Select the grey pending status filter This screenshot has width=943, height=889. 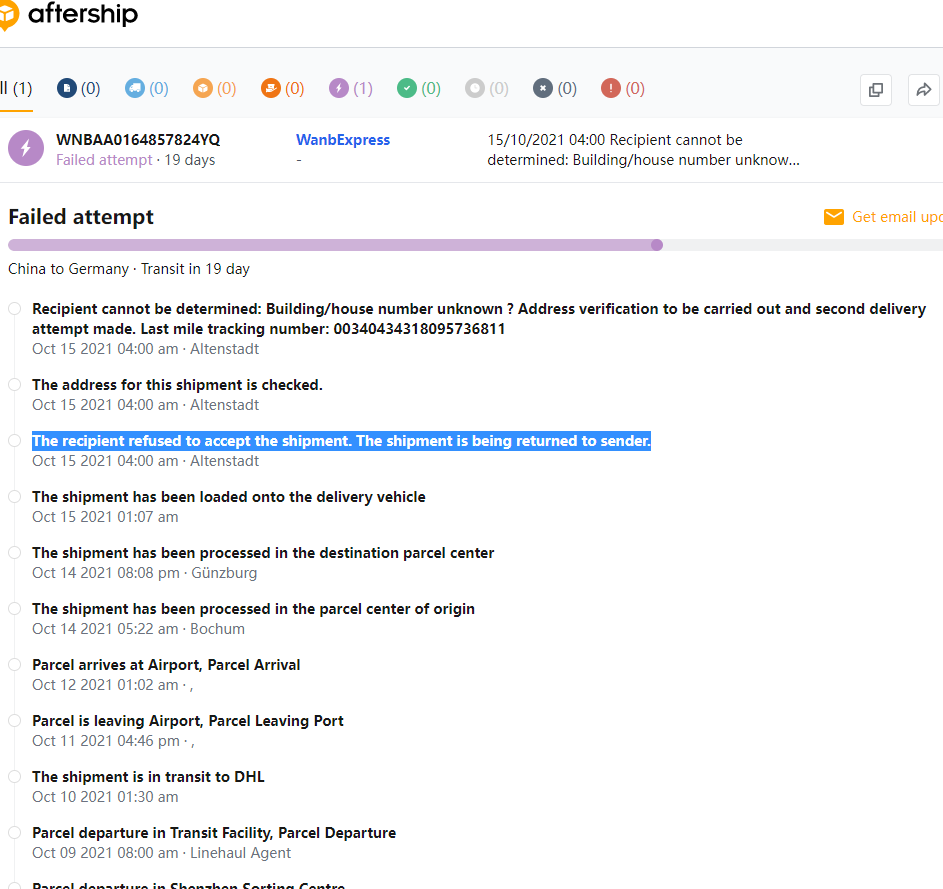pyautogui.click(x=486, y=88)
